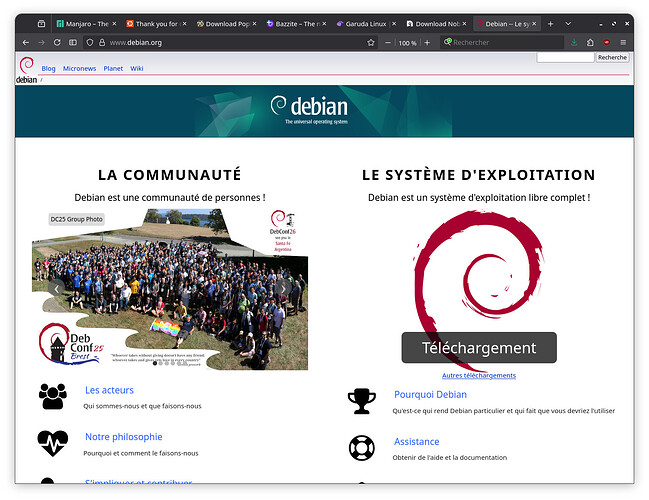Image resolution: width=649 pixels, height=500 pixels.
Task: Click the people icon beside Les acteurs
Action: tap(52, 396)
